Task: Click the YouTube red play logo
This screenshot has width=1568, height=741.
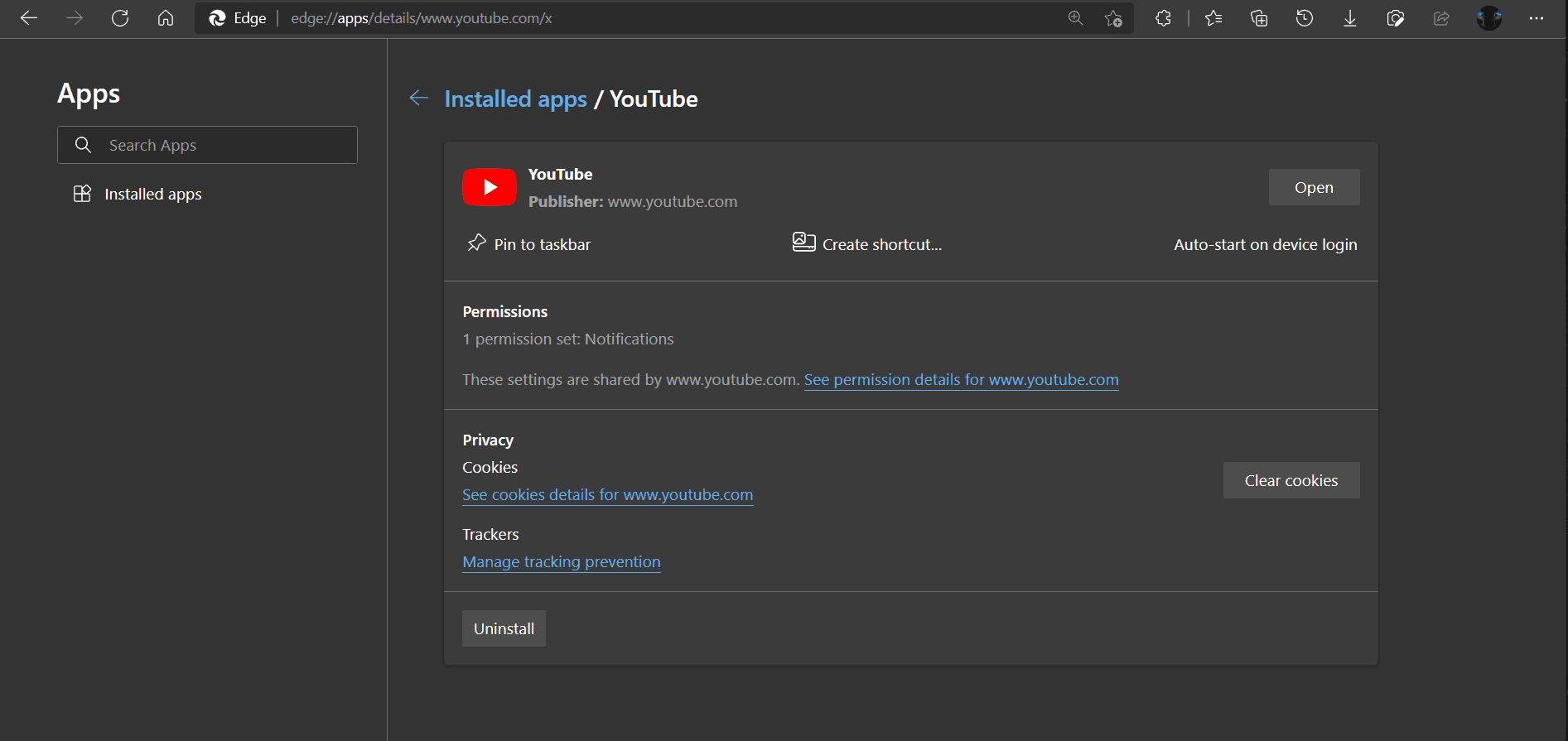Action: point(490,187)
